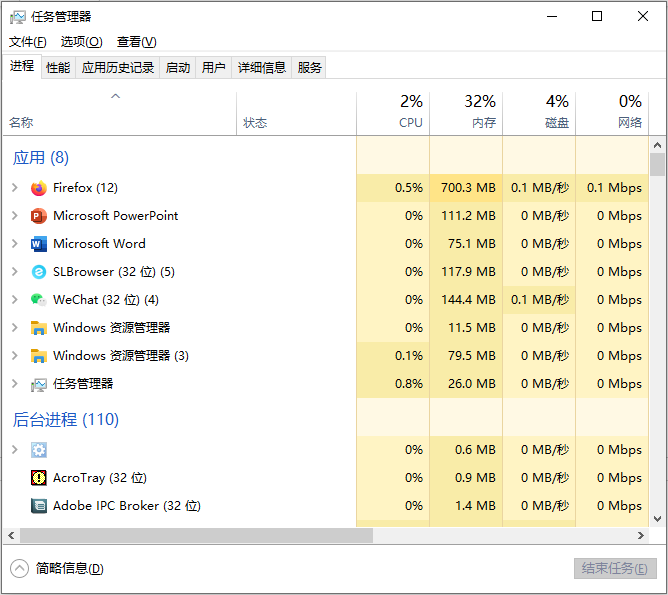Switch to the 应用历史记录 tab
This screenshot has width=668, height=595.
point(118,67)
